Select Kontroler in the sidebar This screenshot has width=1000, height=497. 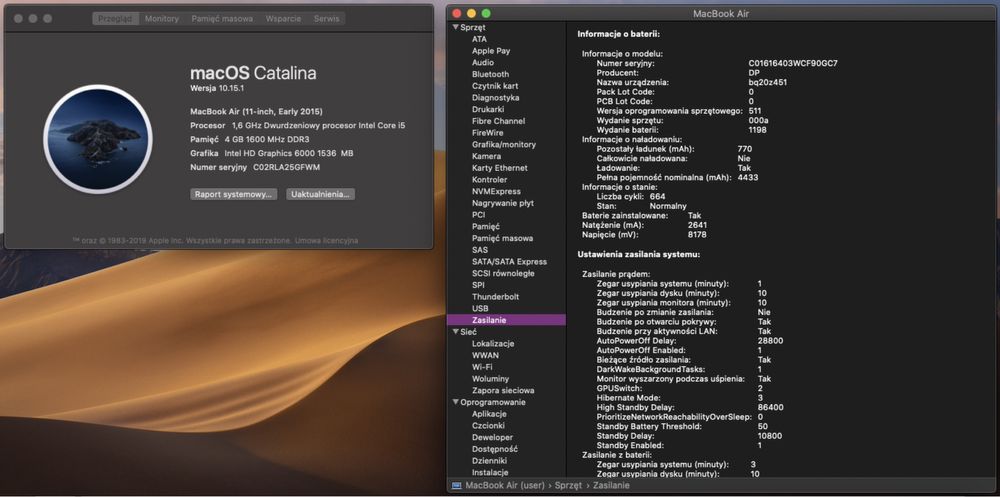(x=490, y=179)
